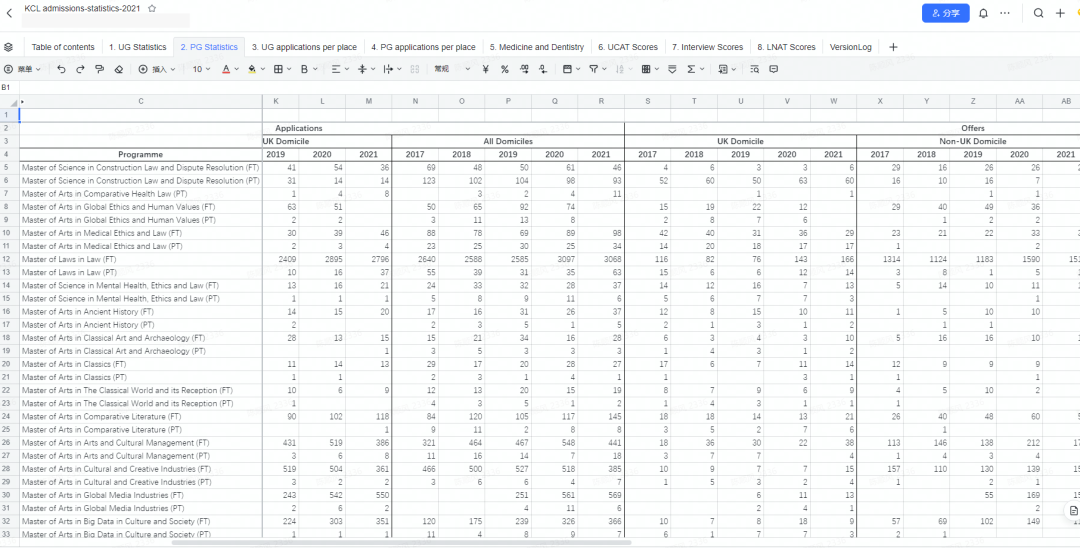Click the borders grid icon
Image resolution: width=1080 pixels, height=548 pixels.
point(278,69)
